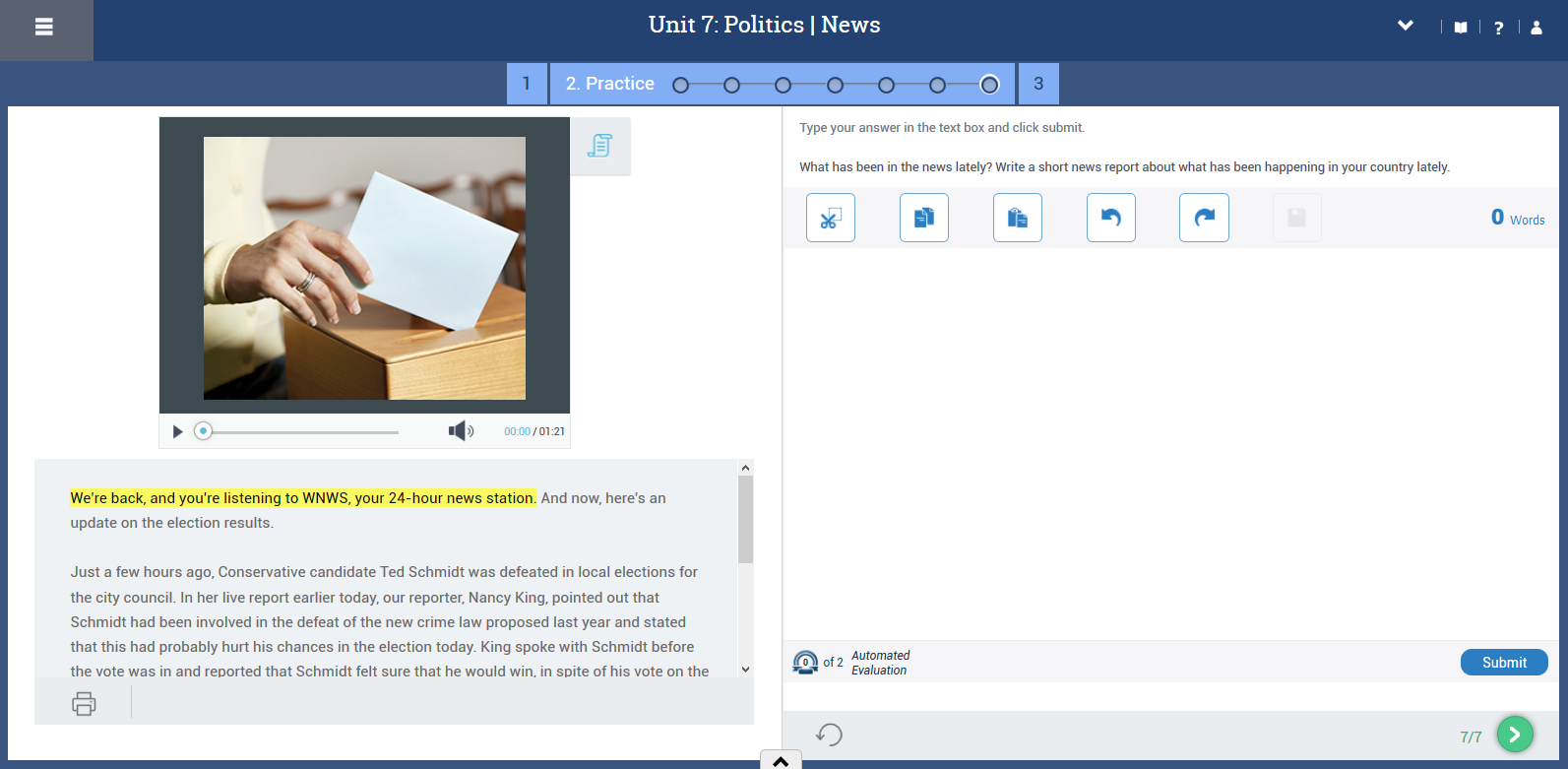The height and width of the screenshot is (769, 1568).
Task: Open the help question mark
Action: point(1498,28)
